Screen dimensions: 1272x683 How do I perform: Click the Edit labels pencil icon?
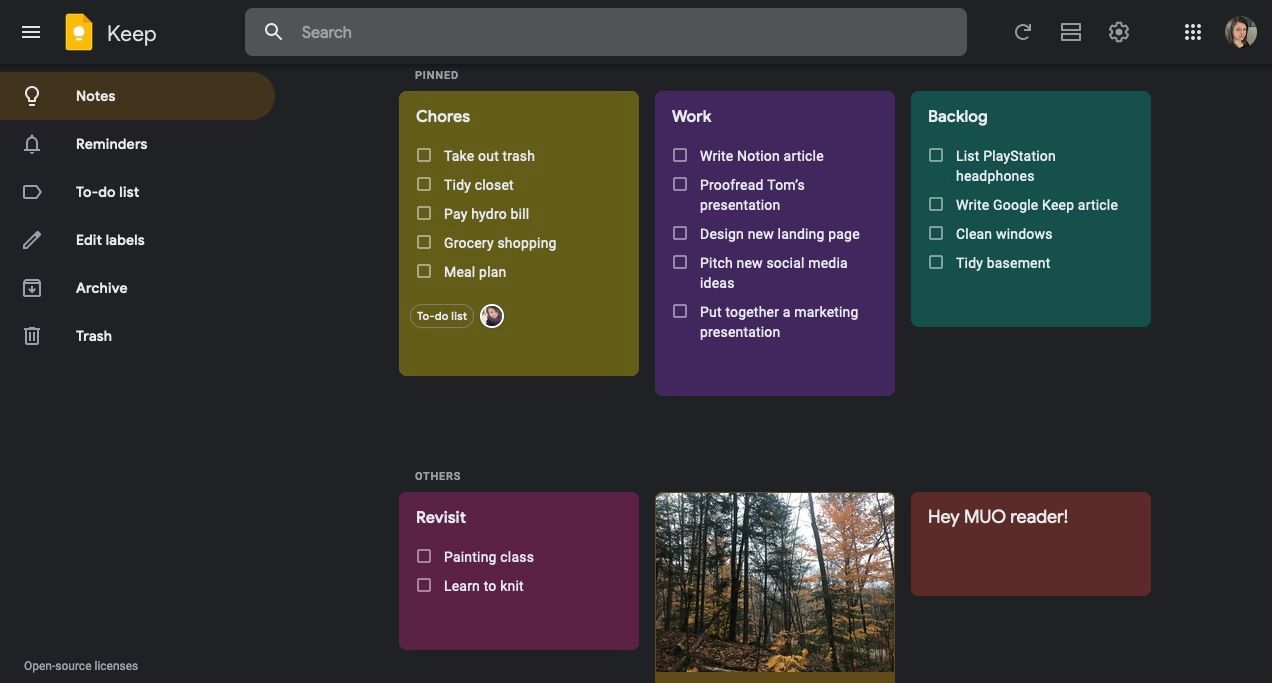[x=31, y=239]
